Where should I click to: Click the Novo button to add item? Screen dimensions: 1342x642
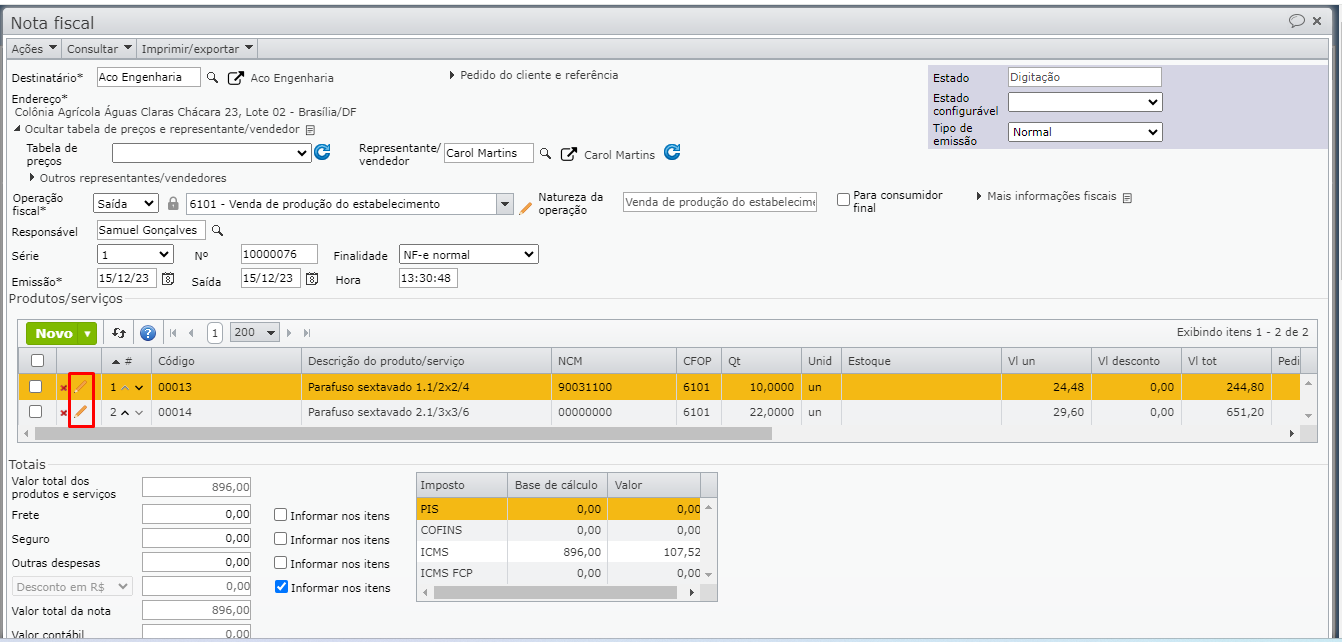(x=54, y=333)
